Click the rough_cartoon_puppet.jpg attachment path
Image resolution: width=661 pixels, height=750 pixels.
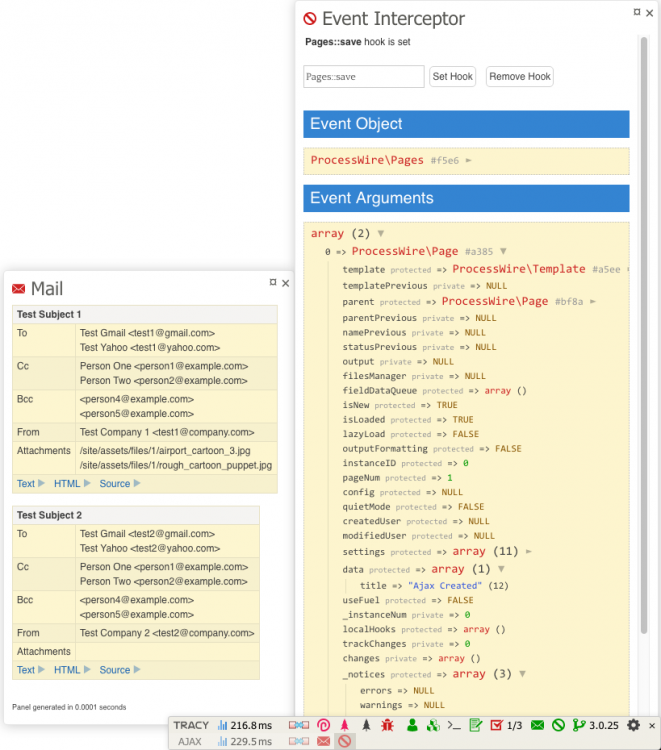pyautogui.click(x=176, y=465)
